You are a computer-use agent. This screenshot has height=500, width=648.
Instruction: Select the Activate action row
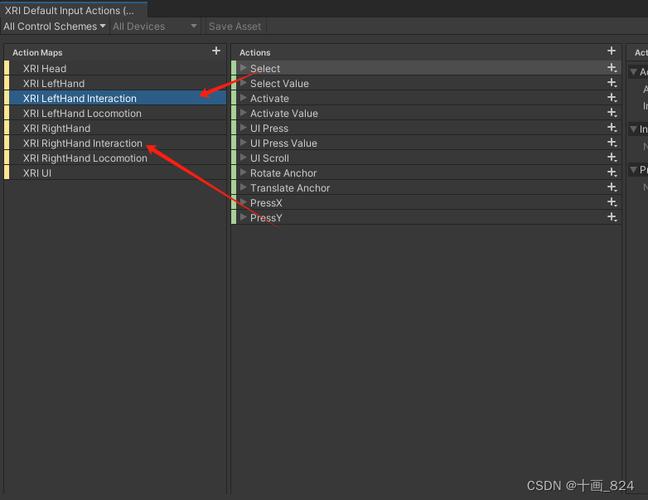pyautogui.click(x=426, y=98)
